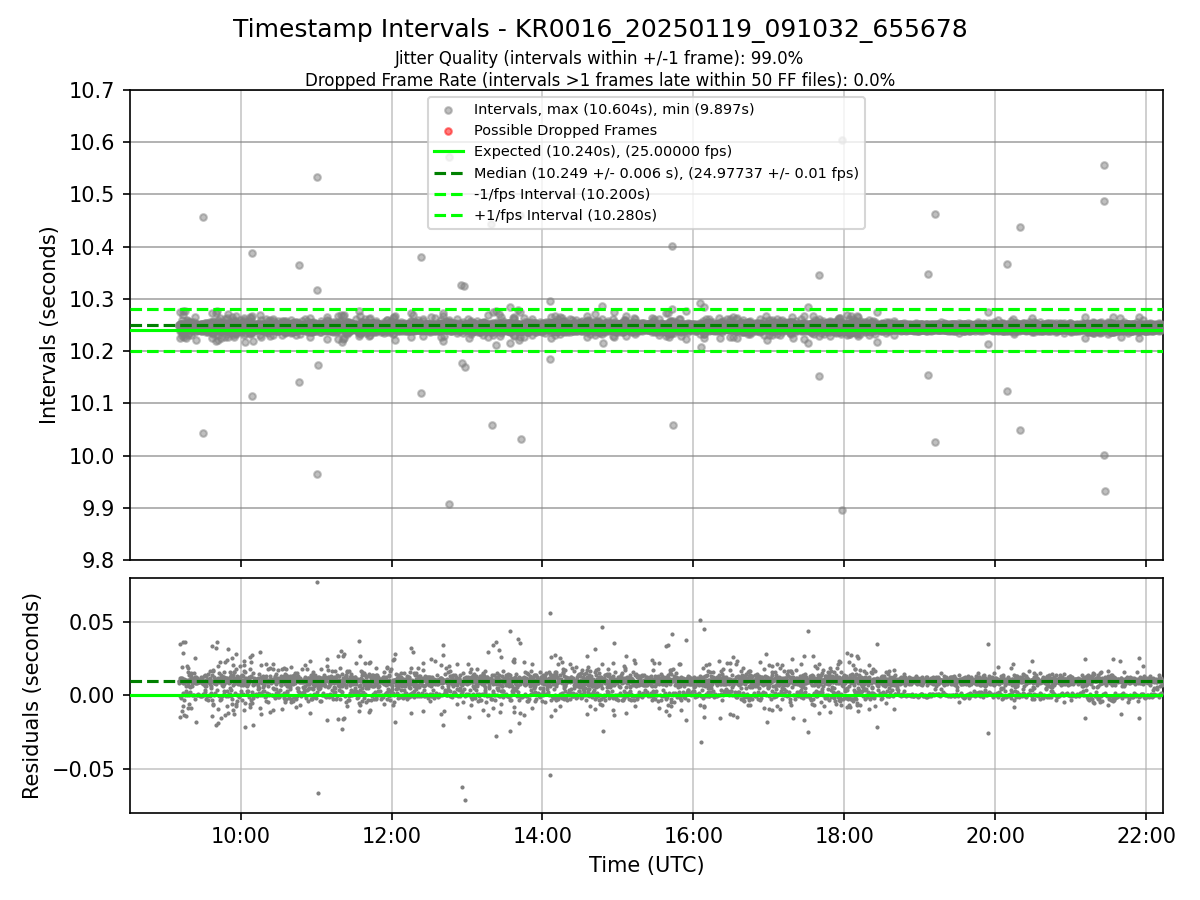Image resolution: width=1200 pixels, height=900 pixels.
Task: Click the 12:00 x-axis tick label
Action: (391, 835)
